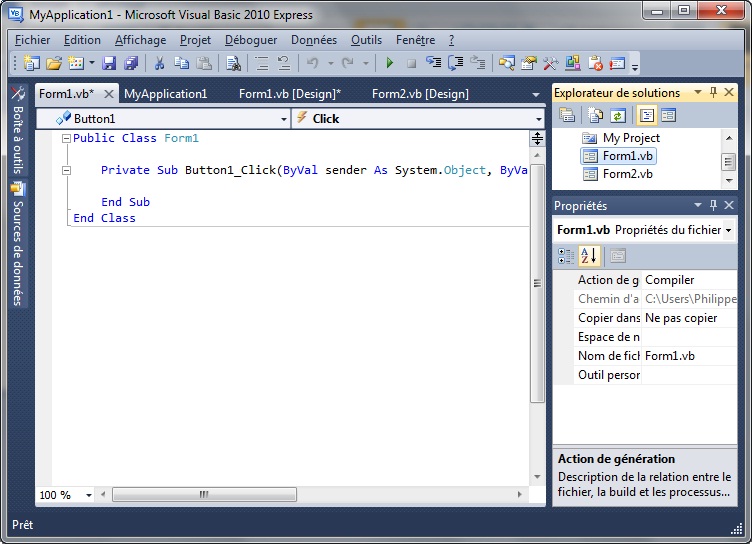Open the Boîte à outils side tab

(x=18, y=131)
